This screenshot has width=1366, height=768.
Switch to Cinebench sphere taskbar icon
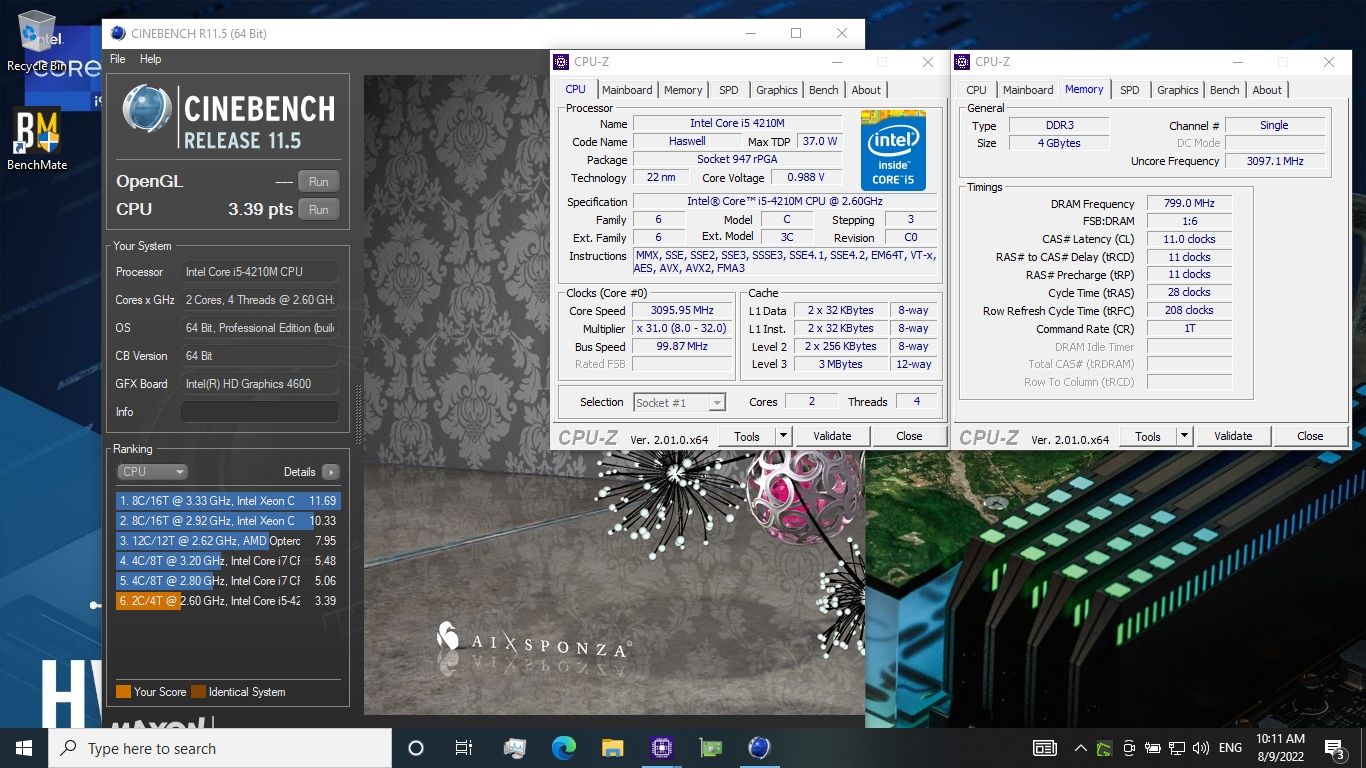click(759, 748)
